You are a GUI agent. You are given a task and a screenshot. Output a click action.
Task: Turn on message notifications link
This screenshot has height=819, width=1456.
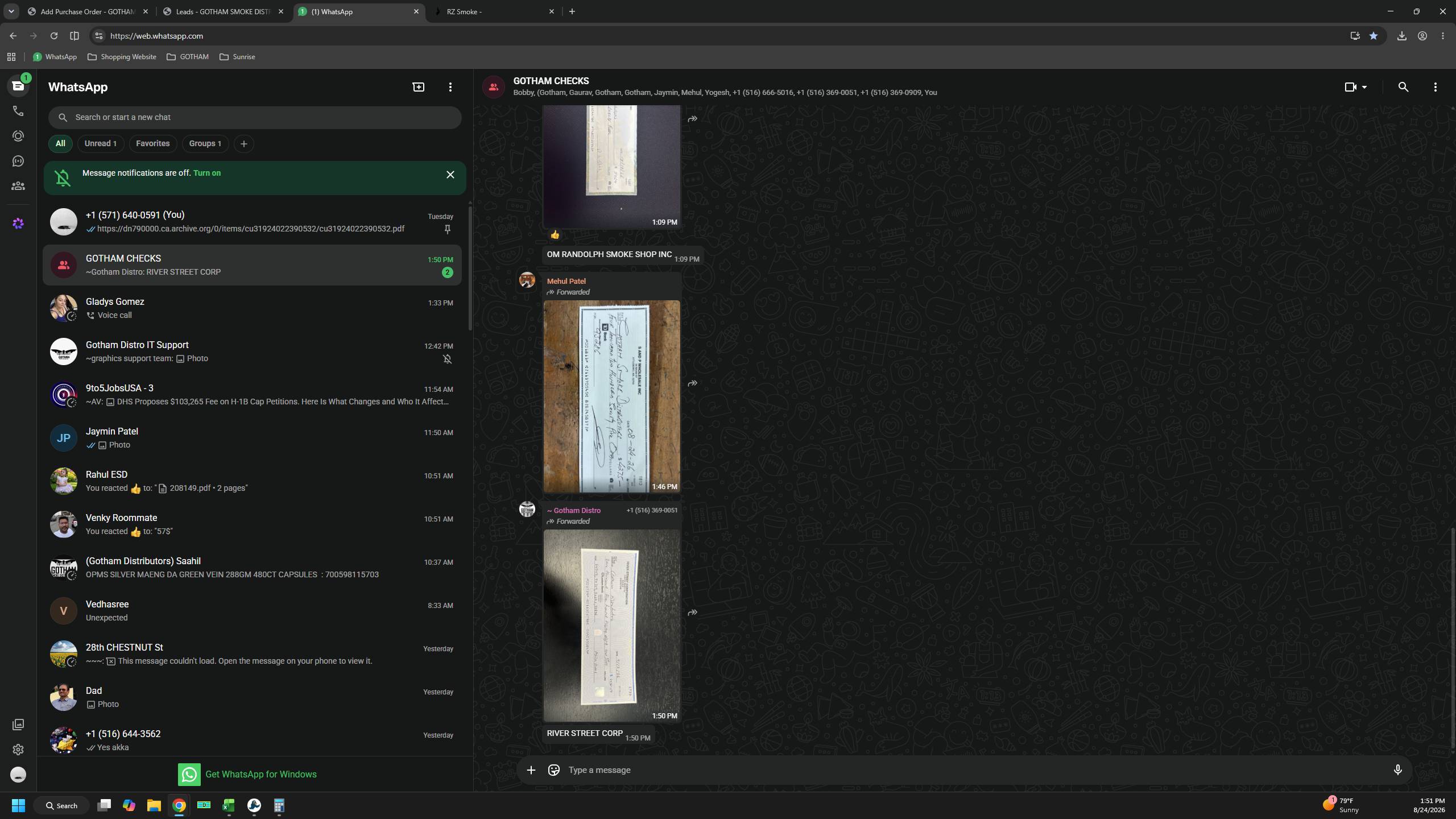click(207, 173)
